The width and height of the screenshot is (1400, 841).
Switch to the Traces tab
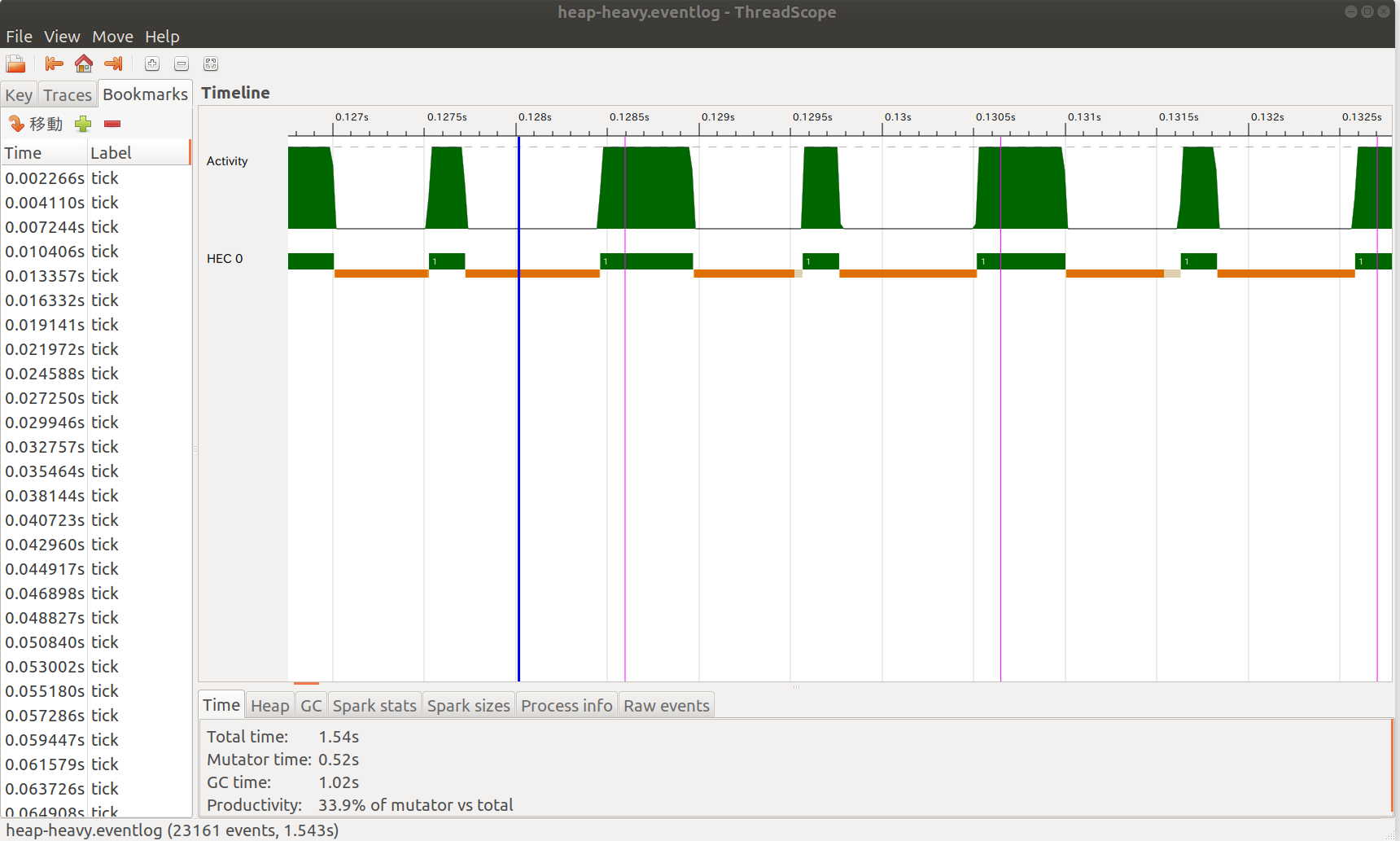tap(67, 94)
